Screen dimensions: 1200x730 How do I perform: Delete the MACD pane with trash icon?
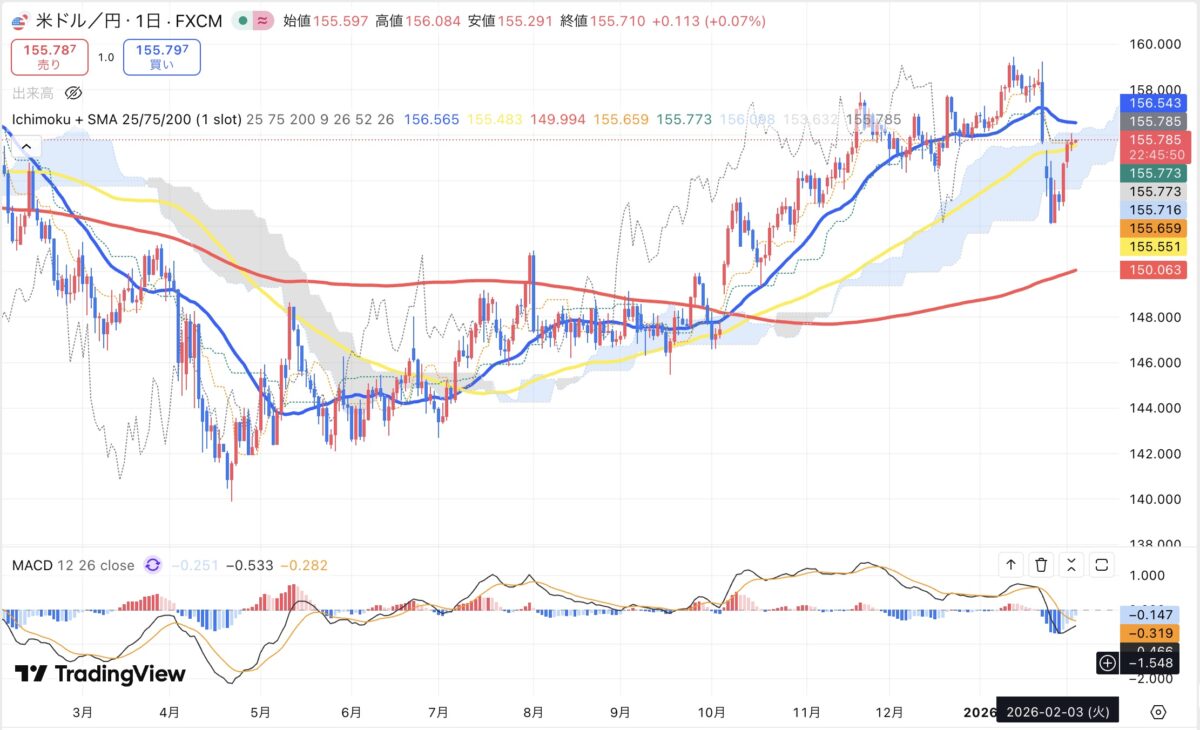click(1041, 565)
